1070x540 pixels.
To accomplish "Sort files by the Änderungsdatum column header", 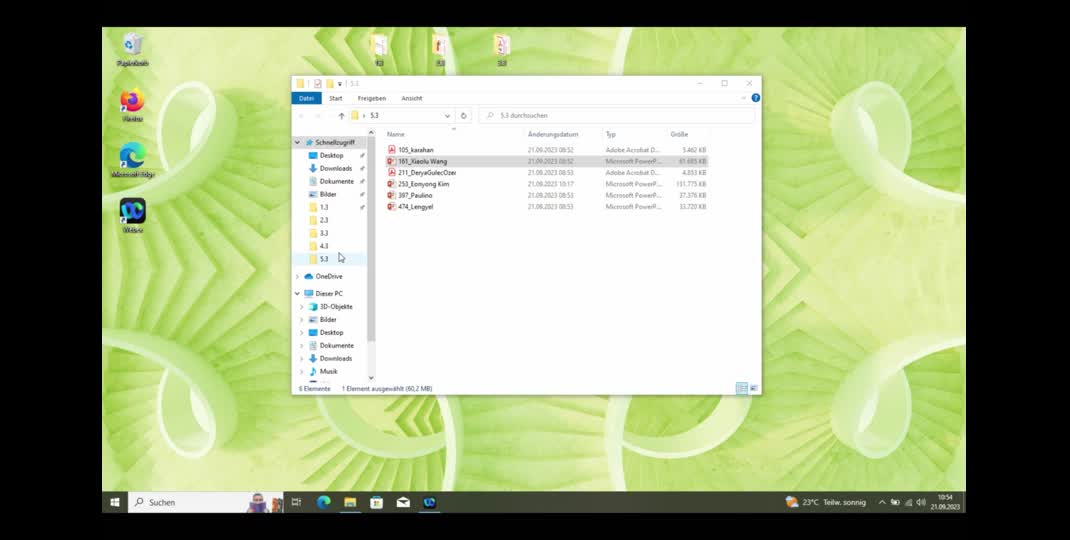I will [553, 134].
